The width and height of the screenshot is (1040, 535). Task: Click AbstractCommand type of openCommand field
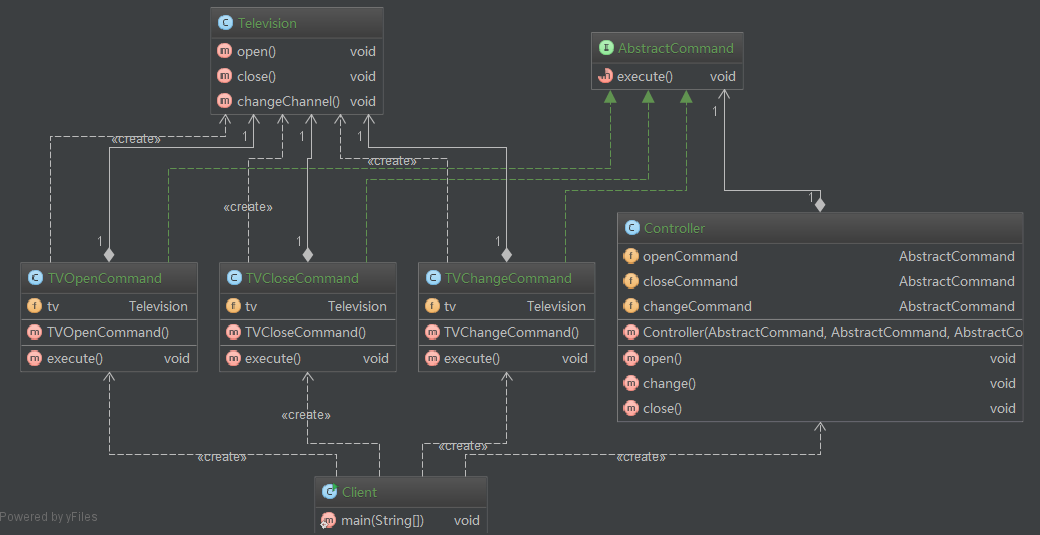pos(956,256)
